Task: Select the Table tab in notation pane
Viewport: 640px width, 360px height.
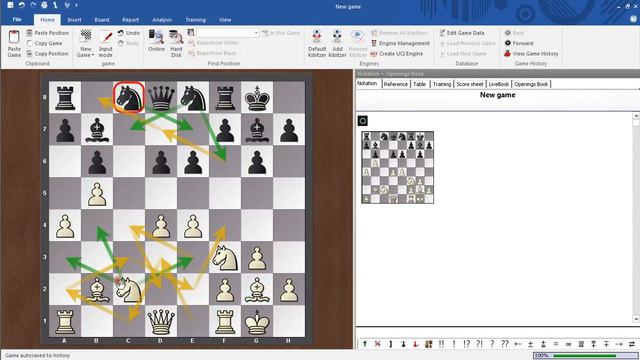Action: [x=419, y=84]
